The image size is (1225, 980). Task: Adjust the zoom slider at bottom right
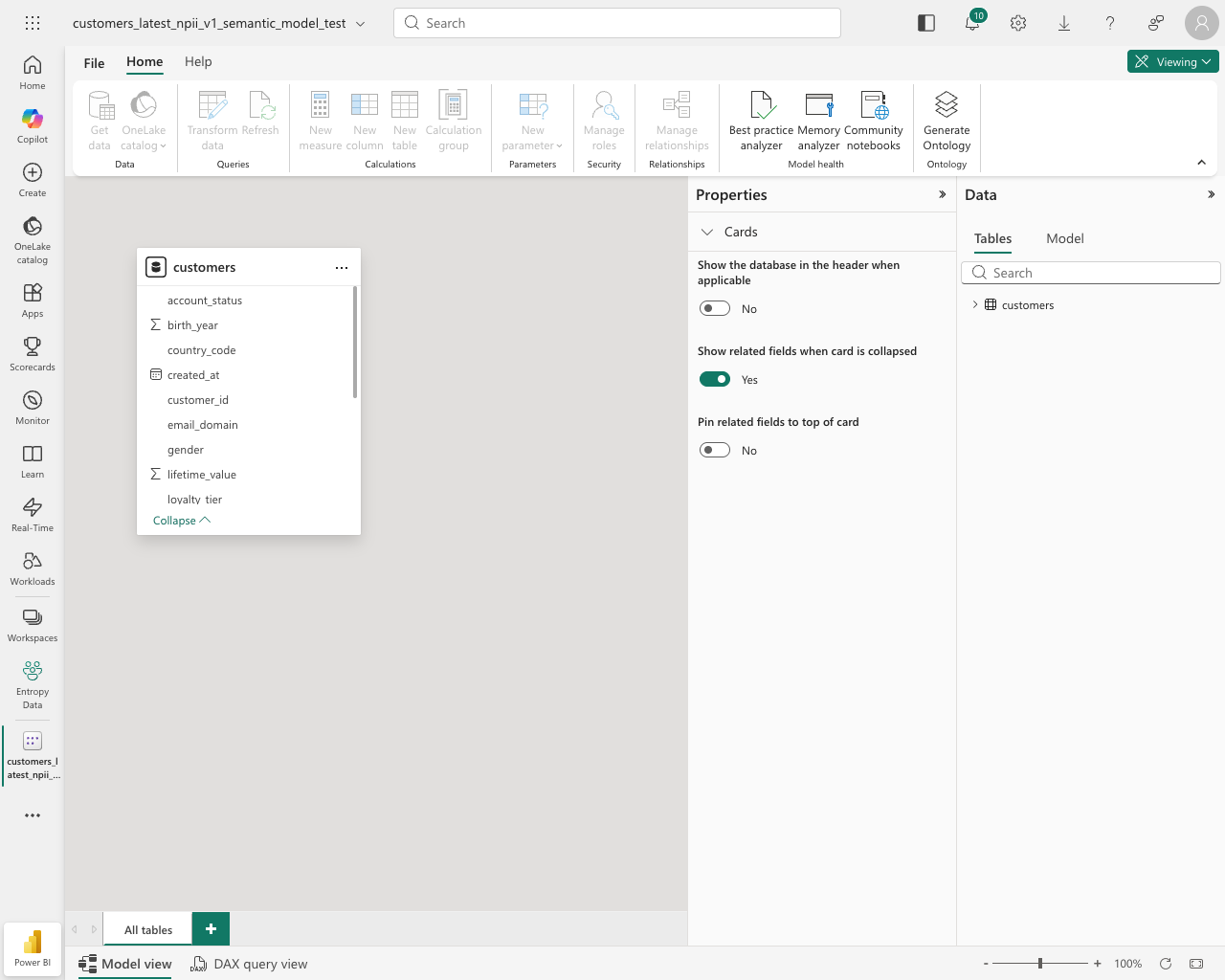pyautogui.click(x=1039, y=964)
